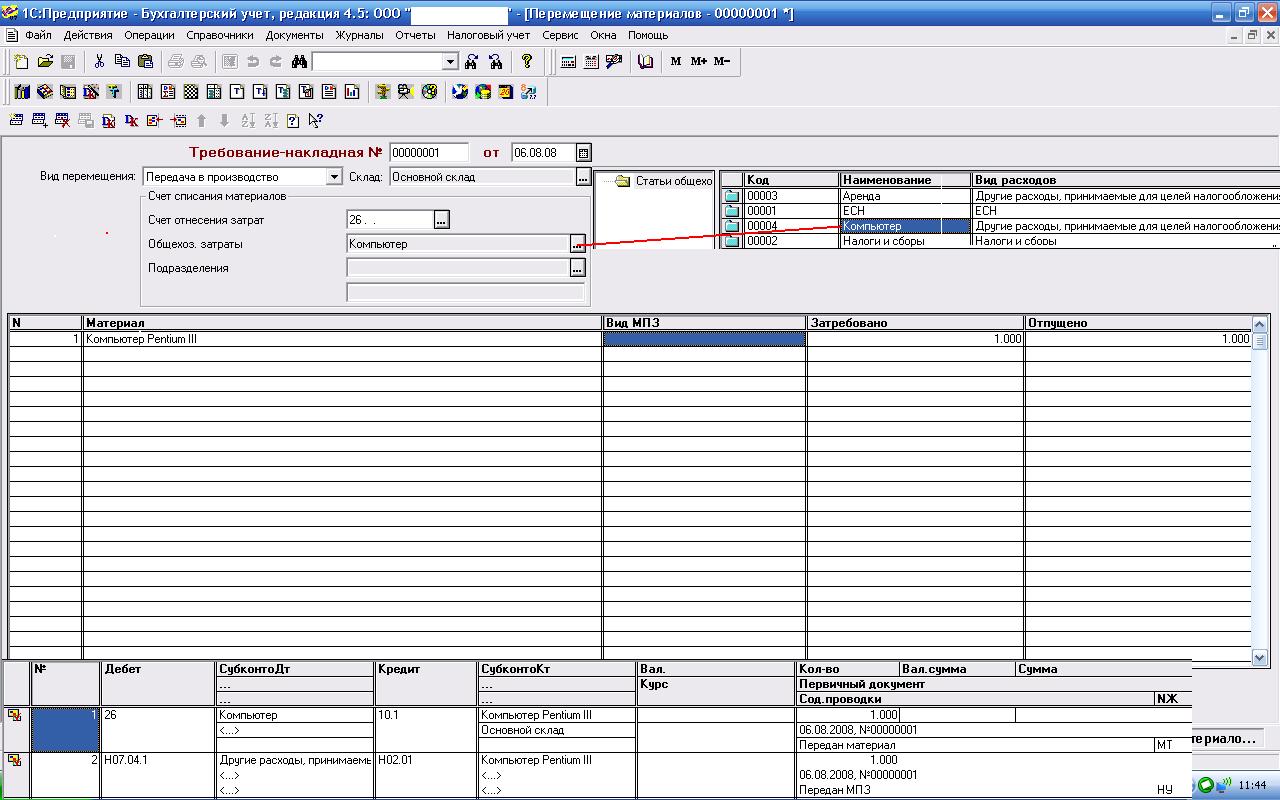Screen dimensions: 1280x800
Task: Open the yellow question mark Help icon
Action: [527, 61]
